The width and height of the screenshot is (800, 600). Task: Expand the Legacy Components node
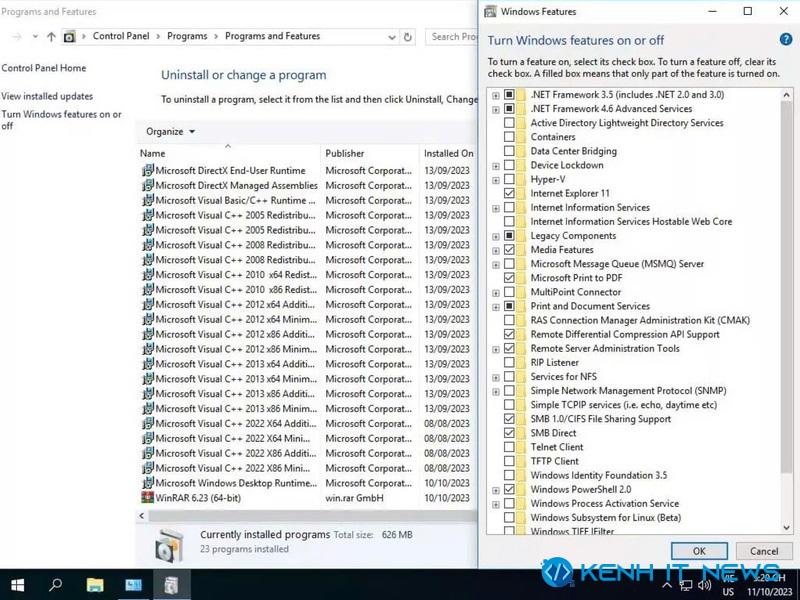tap(495, 236)
